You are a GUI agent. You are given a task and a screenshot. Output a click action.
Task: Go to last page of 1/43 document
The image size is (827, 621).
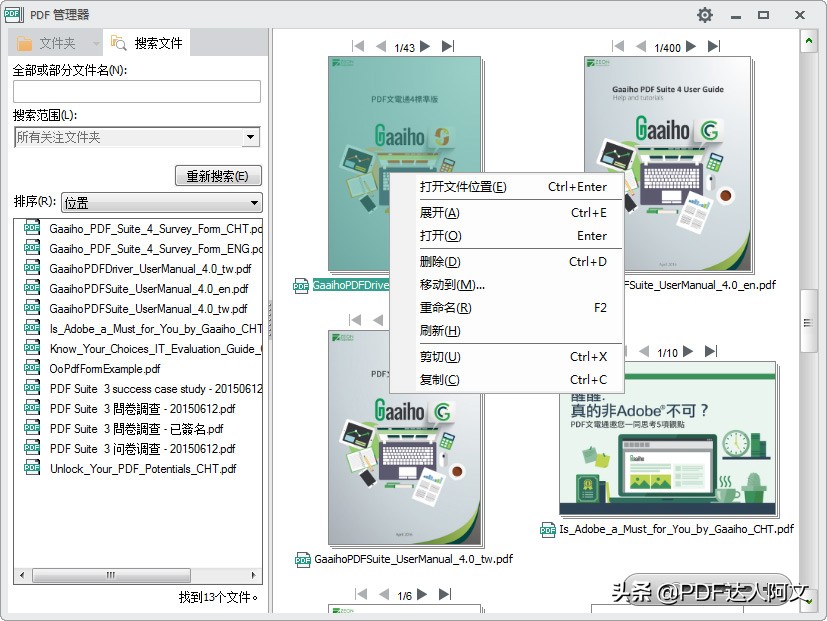pyautogui.click(x=448, y=46)
